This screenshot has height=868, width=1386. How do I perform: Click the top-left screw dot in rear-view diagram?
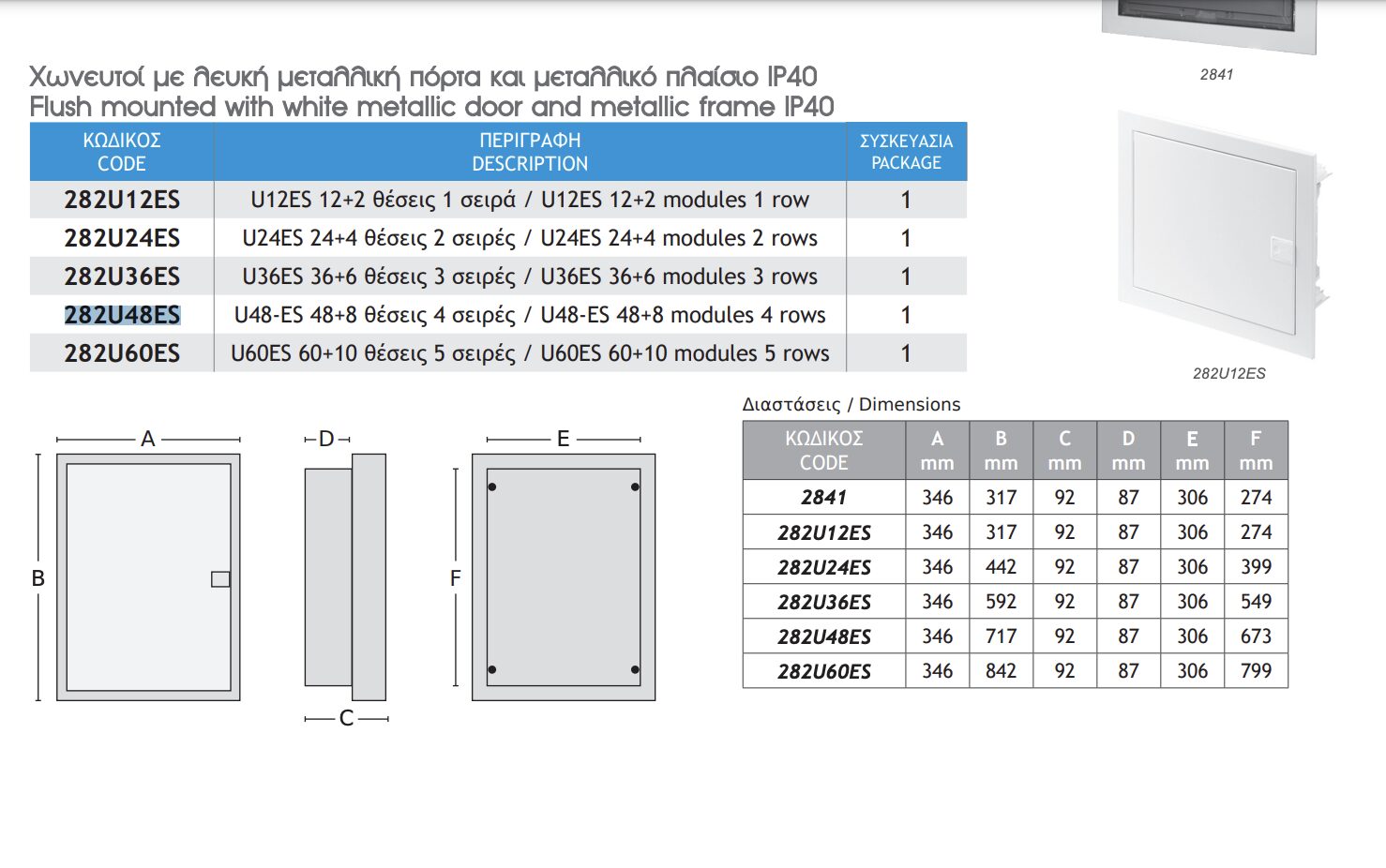pyautogui.click(x=492, y=487)
